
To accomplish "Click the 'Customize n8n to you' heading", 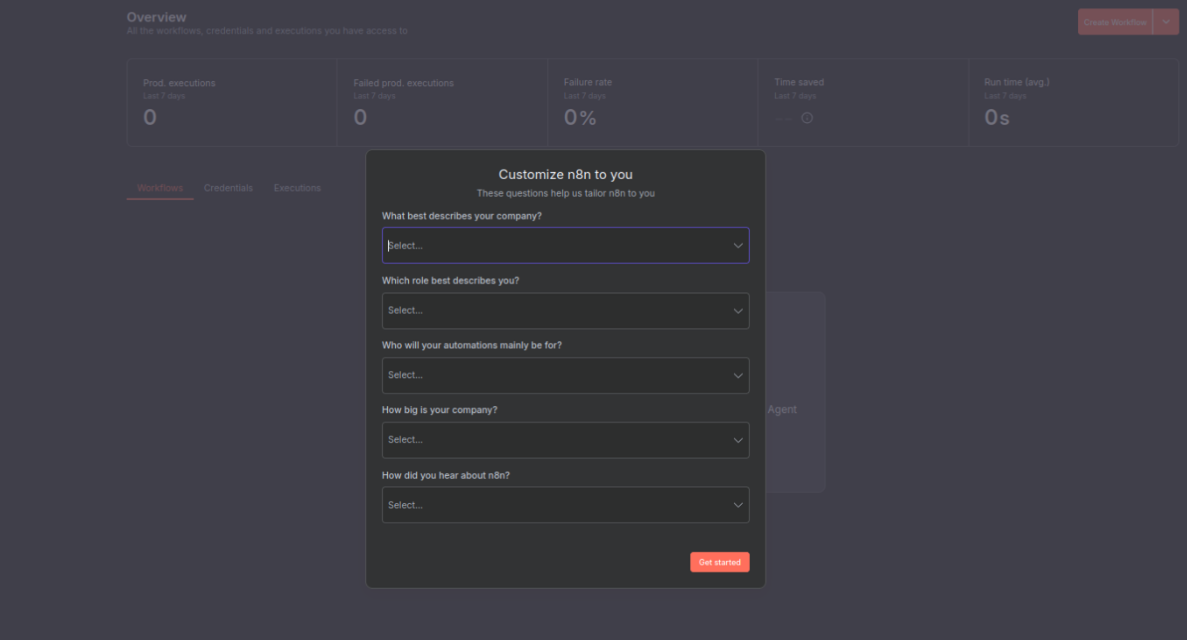I will coord(565,175).
